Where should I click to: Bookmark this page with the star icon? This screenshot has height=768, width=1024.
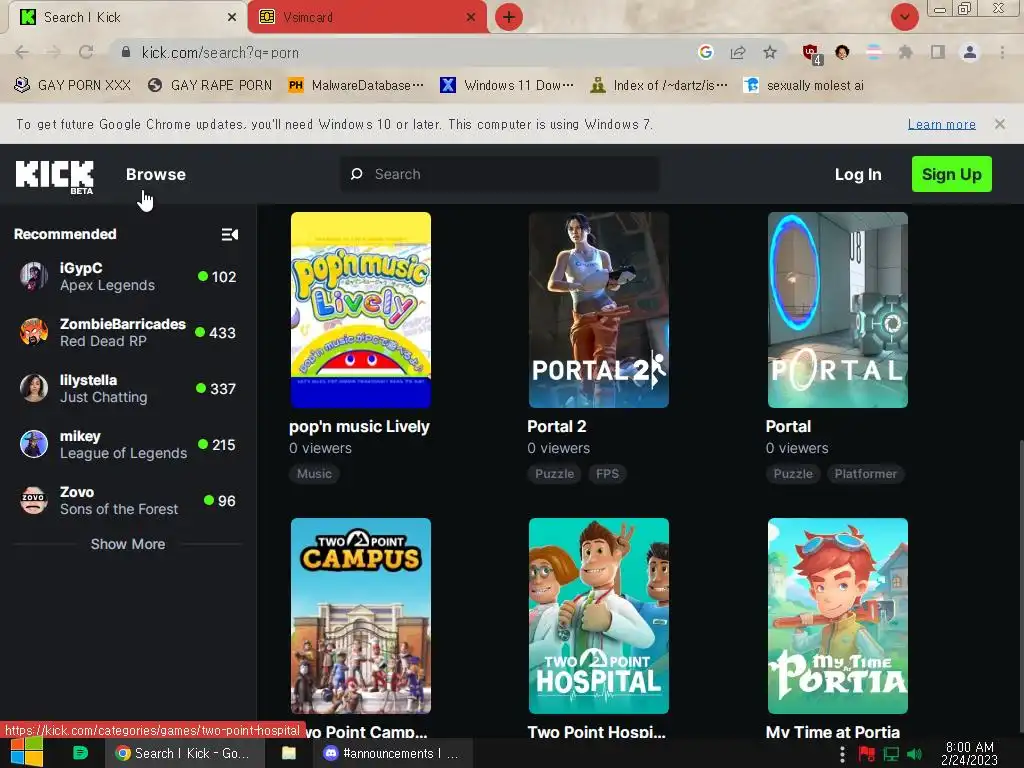[x=770, y=52]
